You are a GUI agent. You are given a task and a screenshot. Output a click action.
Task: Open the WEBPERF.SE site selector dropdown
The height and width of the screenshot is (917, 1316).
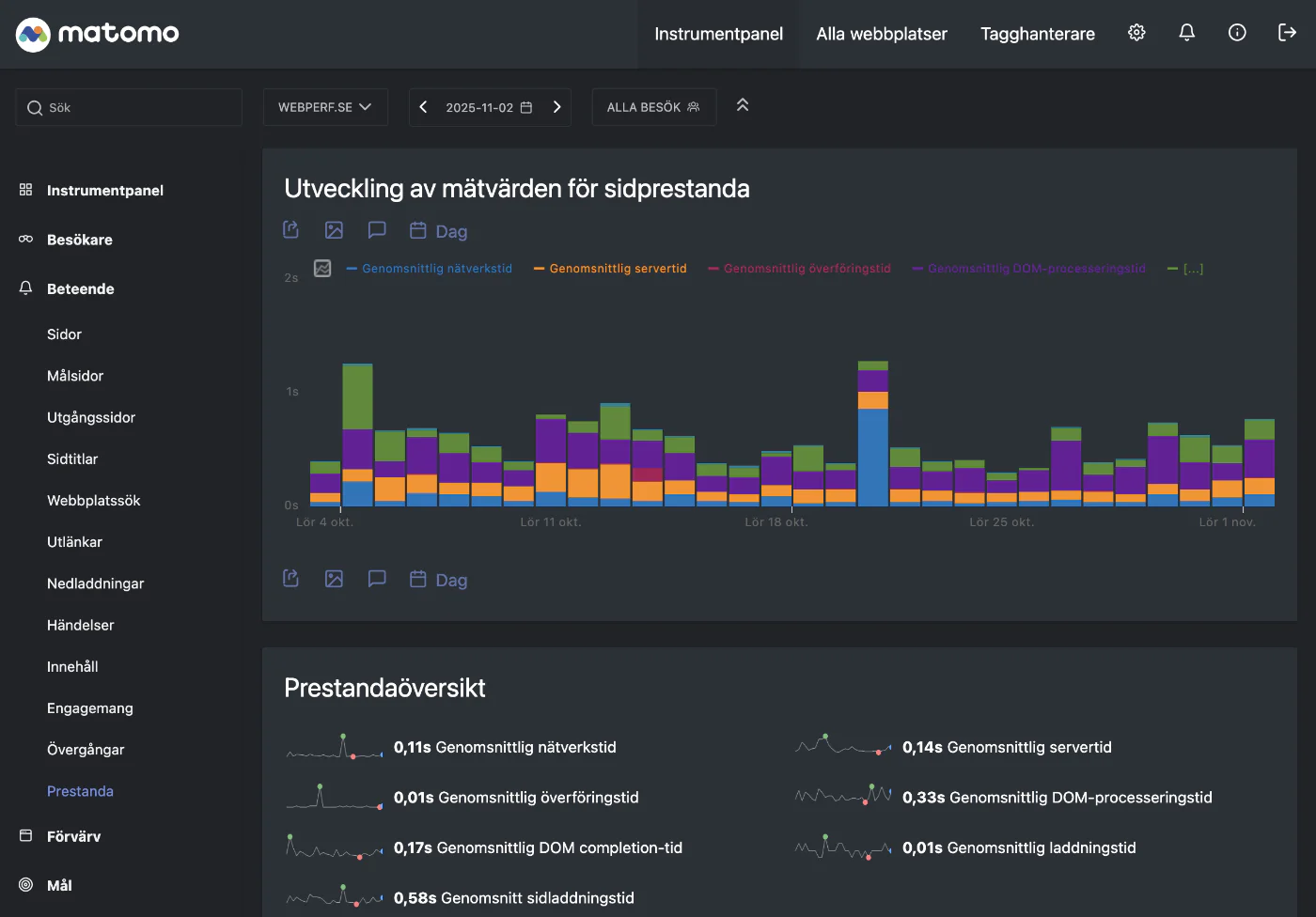tap(324, 107)
